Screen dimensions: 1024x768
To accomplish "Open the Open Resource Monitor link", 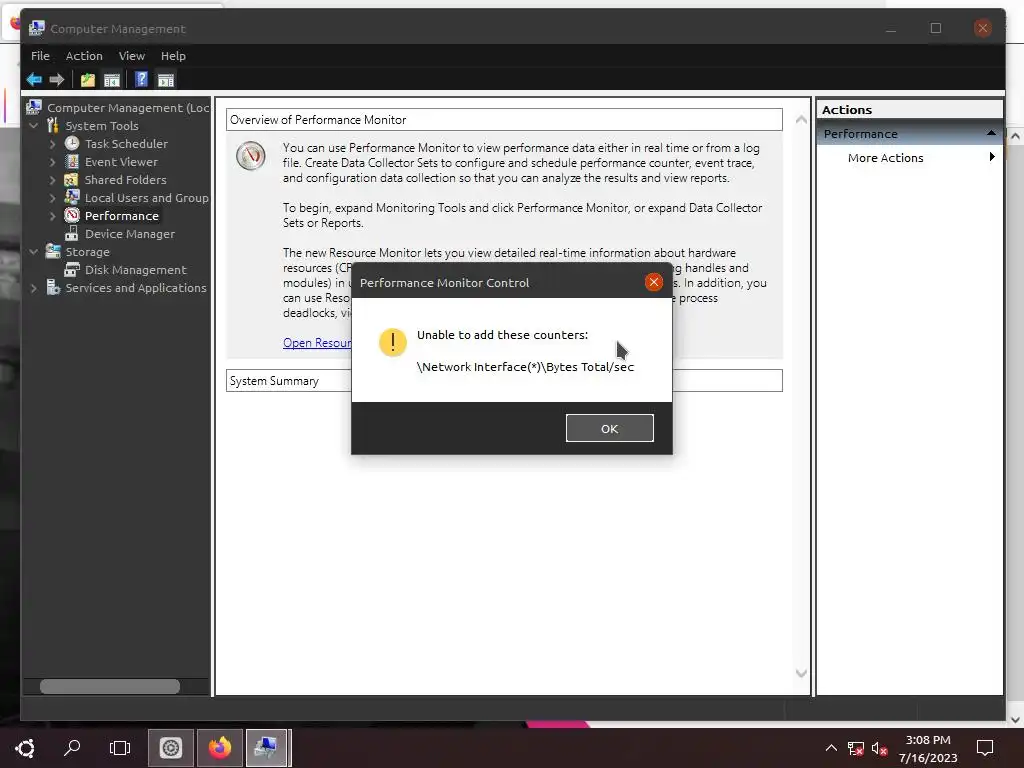I will [317, 342].
